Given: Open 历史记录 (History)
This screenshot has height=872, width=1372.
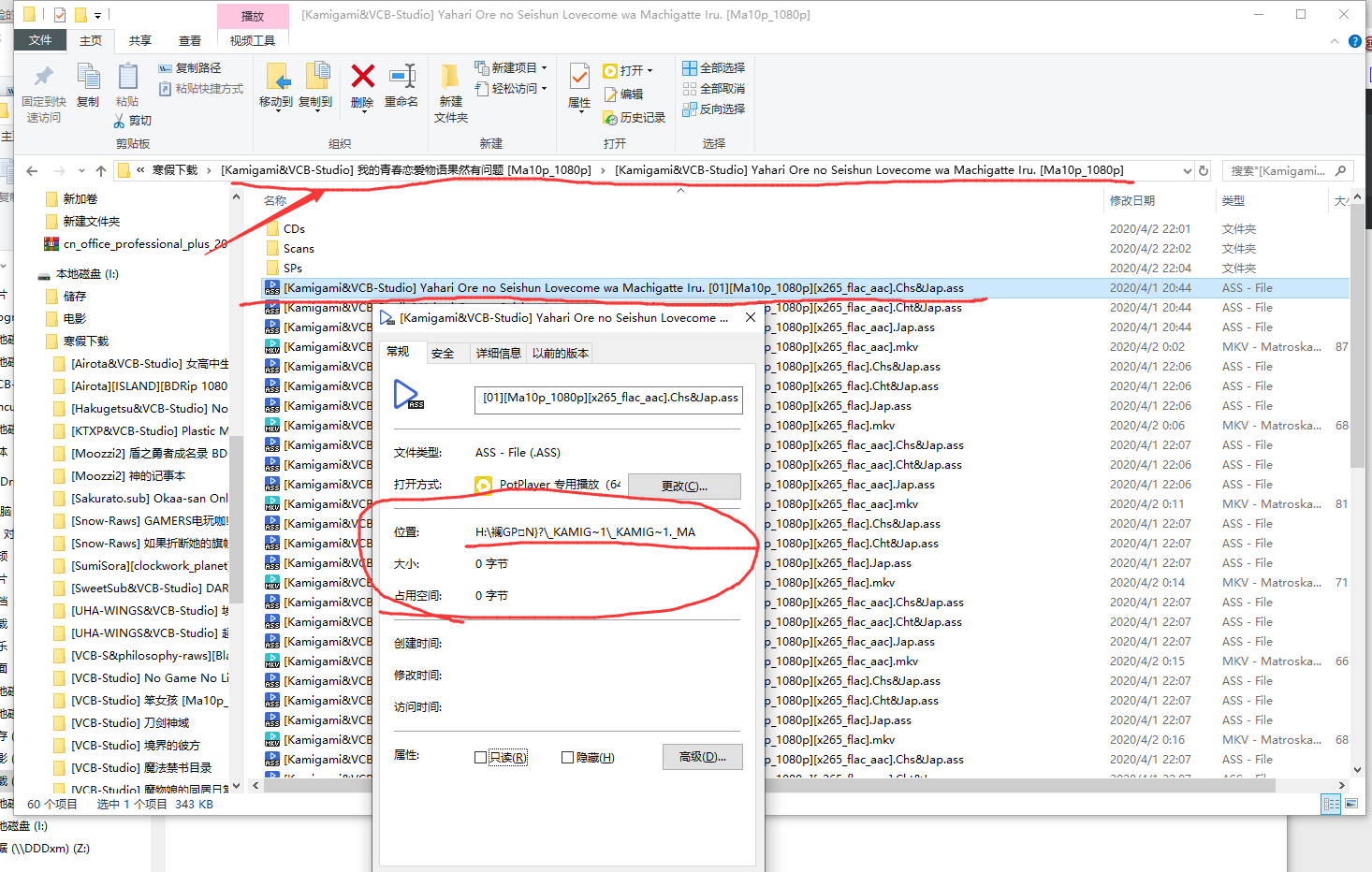Looking at the screenshot, I should 635,117.
